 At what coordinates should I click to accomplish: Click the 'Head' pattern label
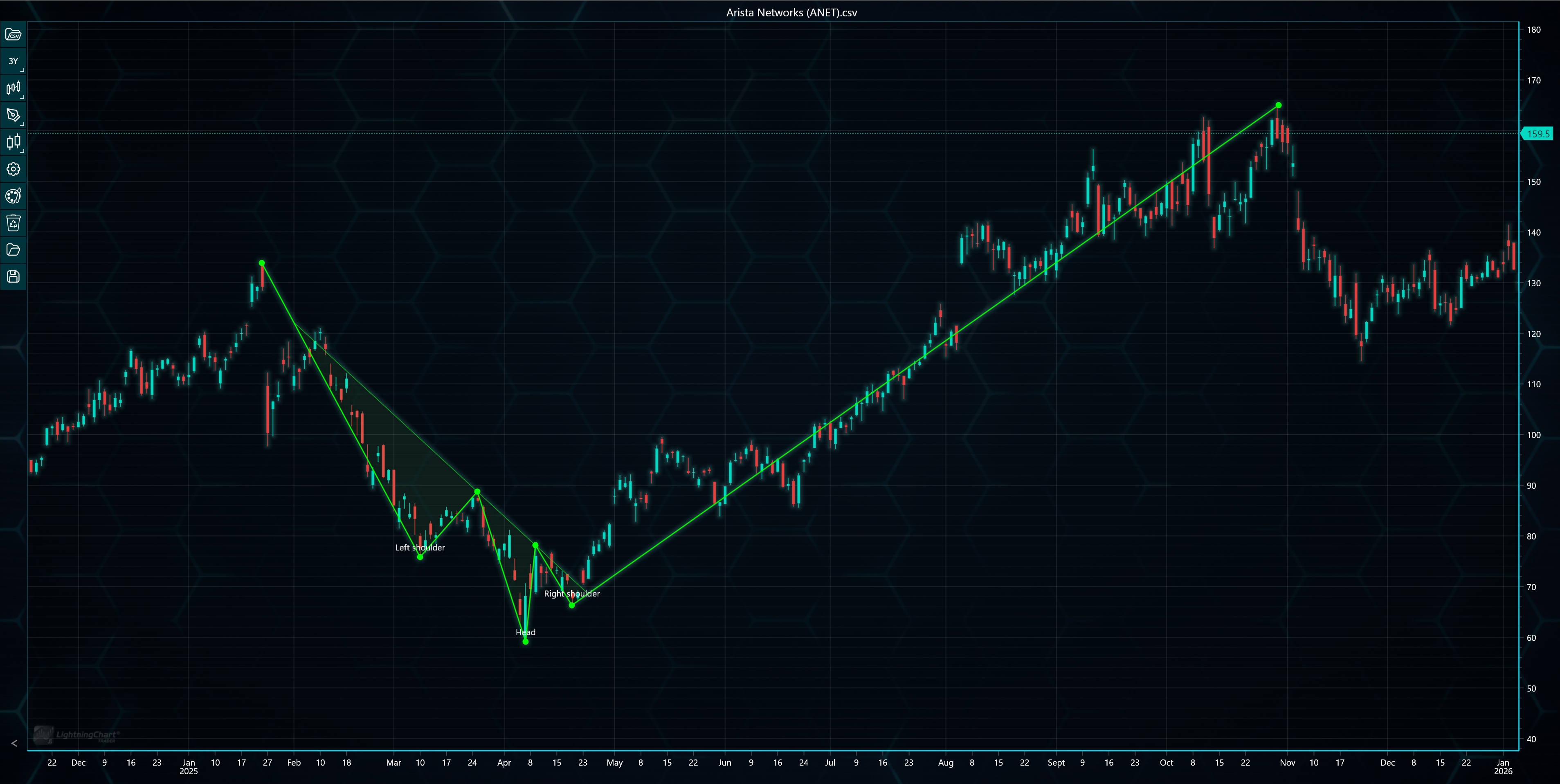coord(526,632)
